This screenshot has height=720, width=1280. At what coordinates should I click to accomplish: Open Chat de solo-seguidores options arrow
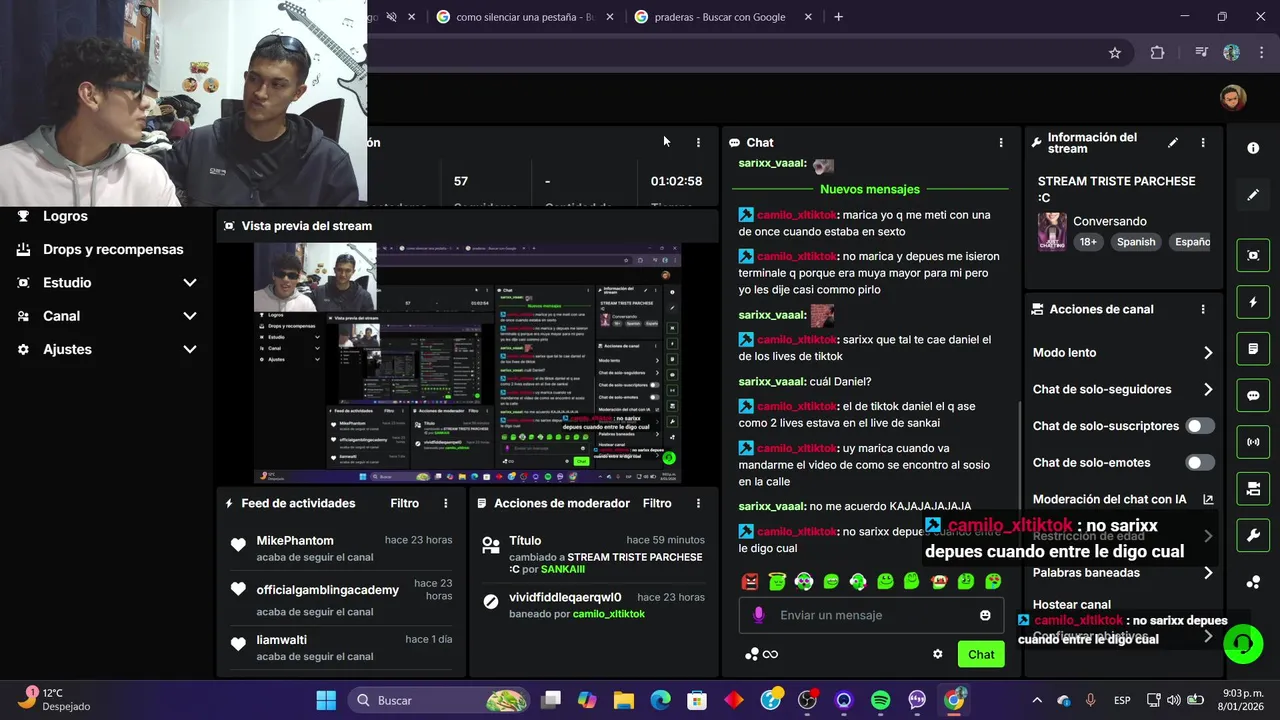(x=1208, y=390)
